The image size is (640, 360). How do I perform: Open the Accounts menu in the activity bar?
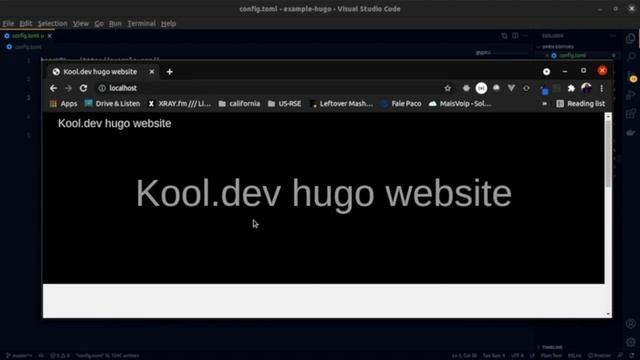631,324
